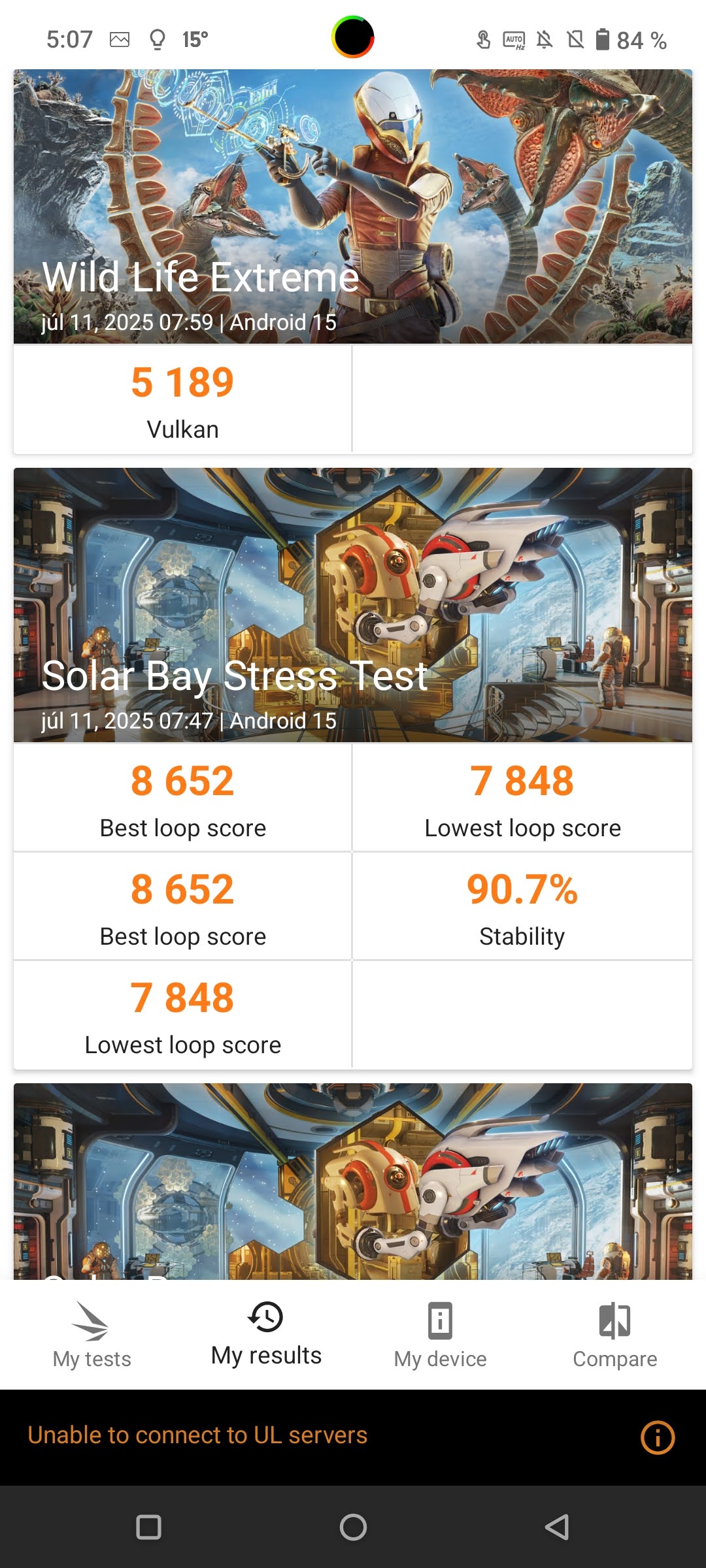Image resolution: width=706 pixels, height=1568 pixels.
Task: Tap the Compare icon
Action: [x=614, y=1320]
